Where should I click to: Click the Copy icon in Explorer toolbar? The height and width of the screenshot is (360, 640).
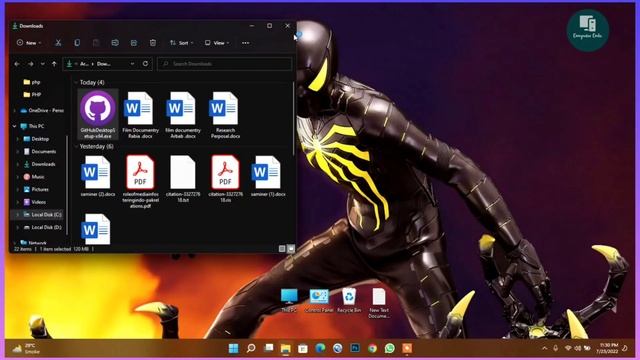tap(77, 43)
